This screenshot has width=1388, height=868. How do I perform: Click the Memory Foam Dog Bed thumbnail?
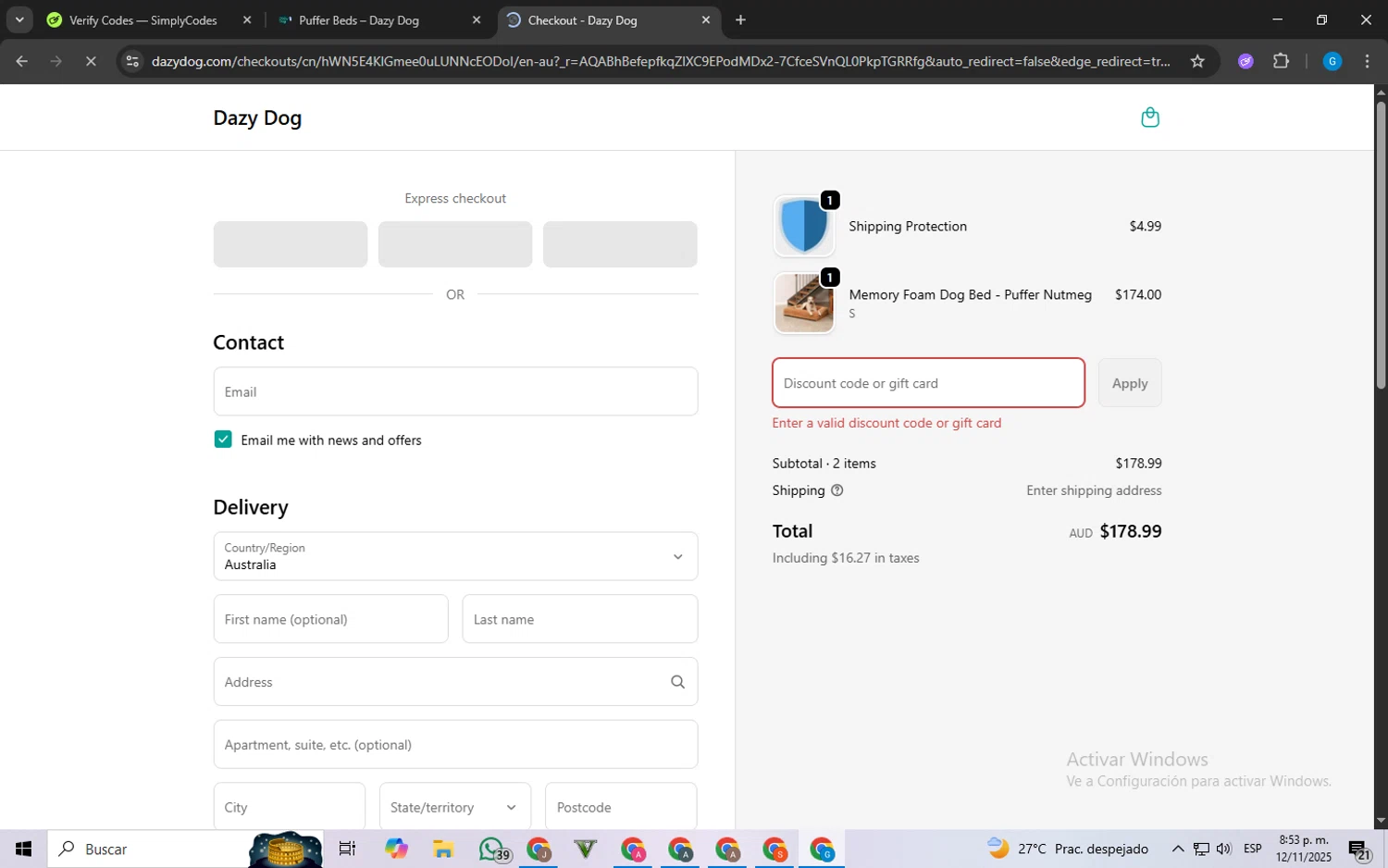coord(804,304)
